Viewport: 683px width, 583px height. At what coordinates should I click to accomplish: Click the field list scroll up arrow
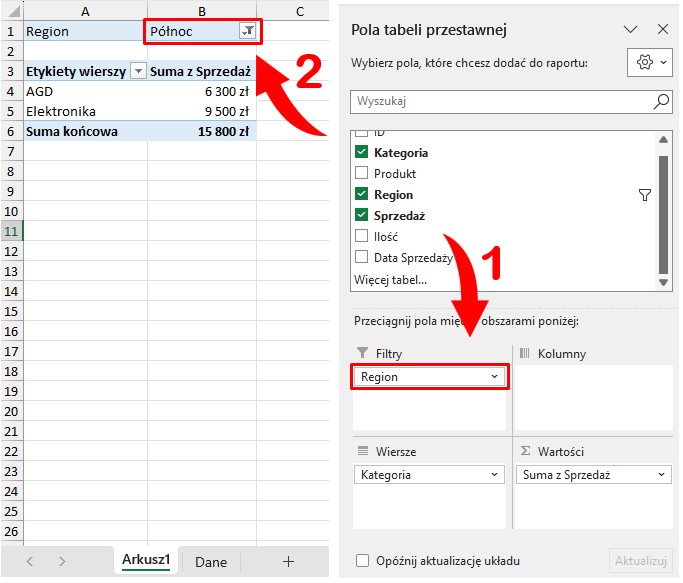(663, 140)
